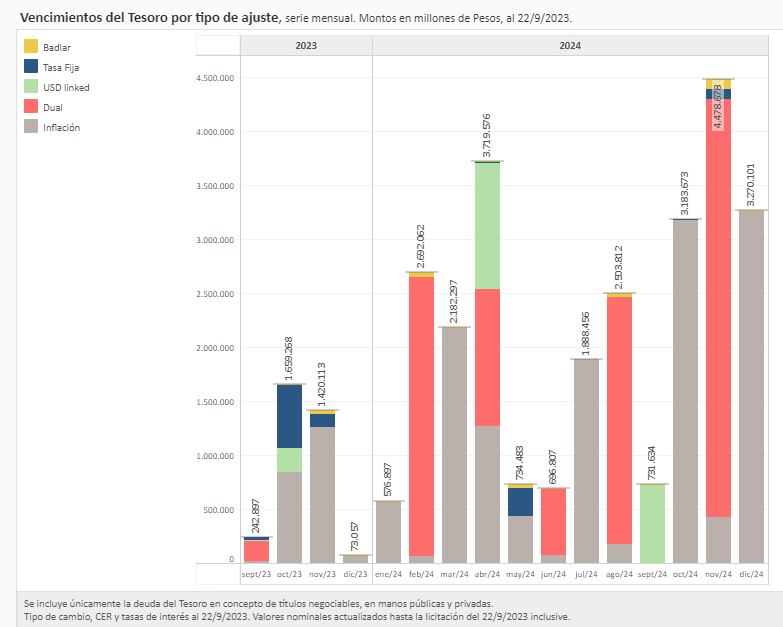This screenshot has width=783, height=627.
Task: Click the USD linked green legend swatch
Action: 30,87
